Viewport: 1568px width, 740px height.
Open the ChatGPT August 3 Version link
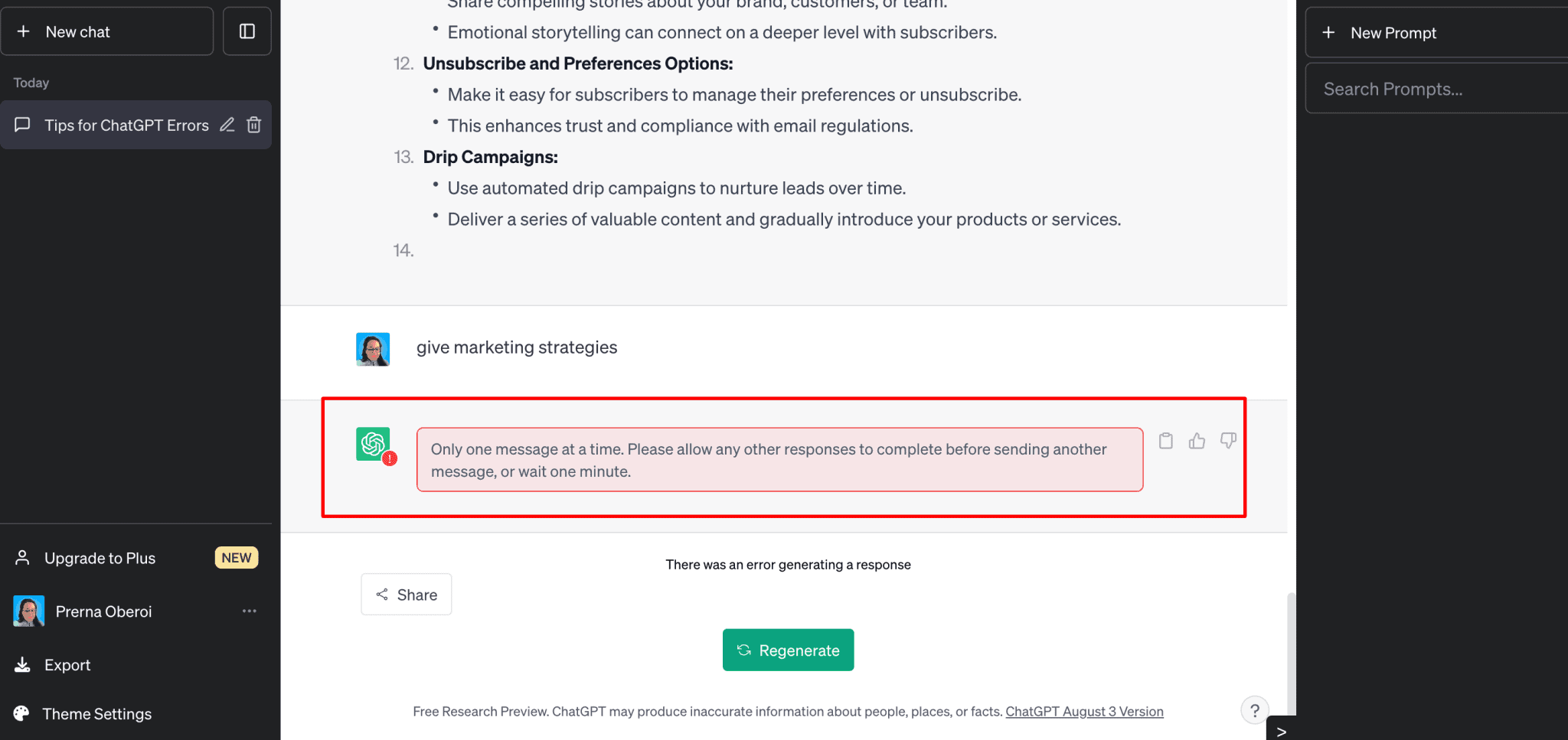[1084, 712]
